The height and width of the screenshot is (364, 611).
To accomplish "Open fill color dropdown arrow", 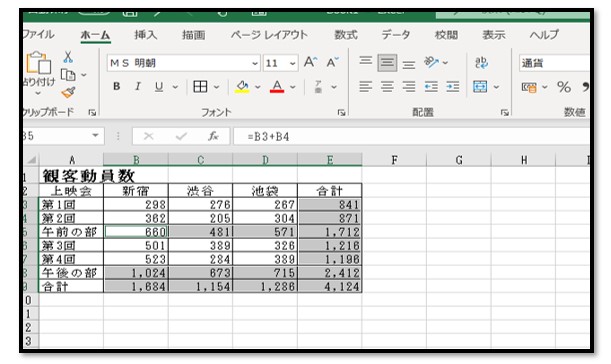I will pyautogui.click(x=258, y=87).
